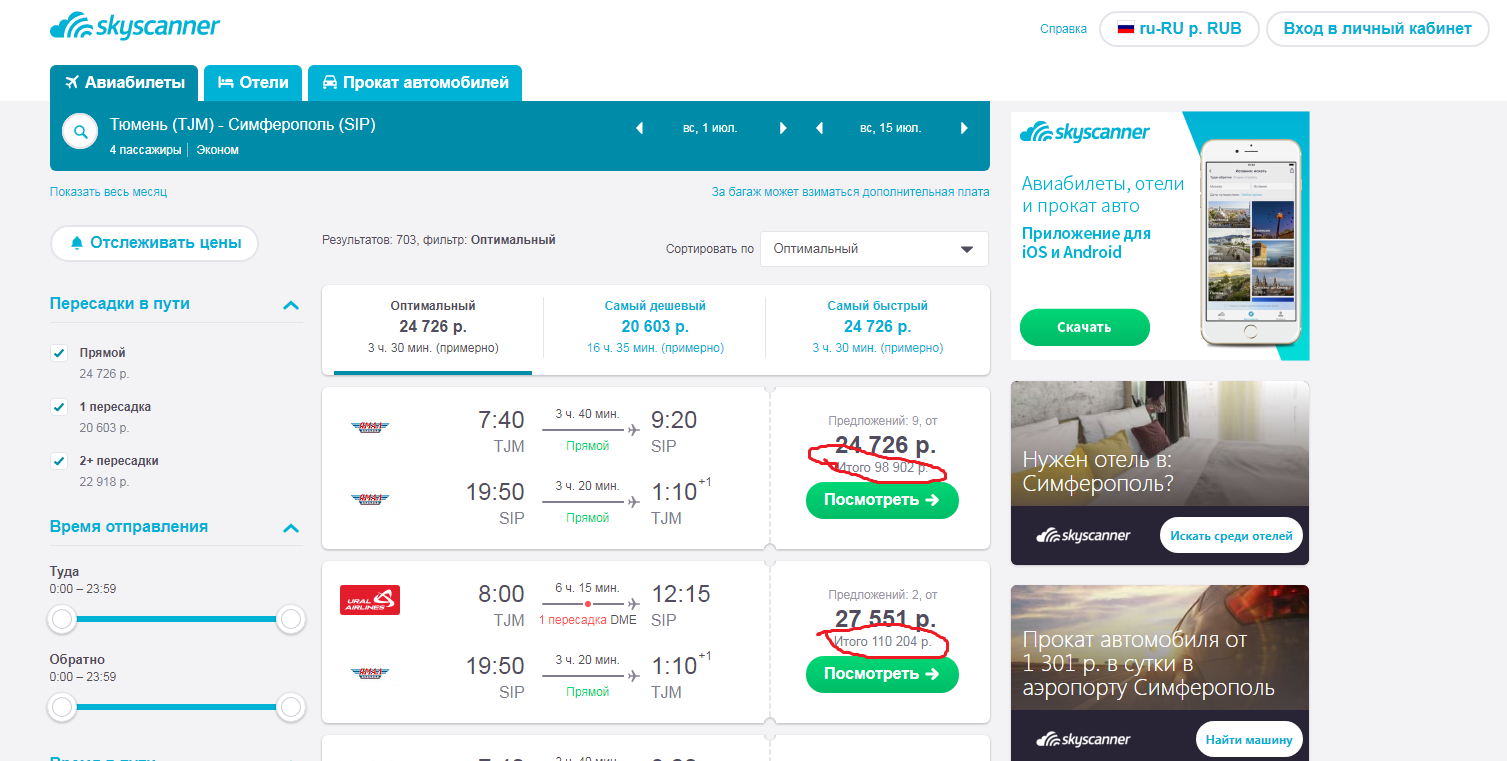Screen dimensions: 1507x761
Task: Click the Итого 98 902 р. total
Action: (x=882, y=467)
